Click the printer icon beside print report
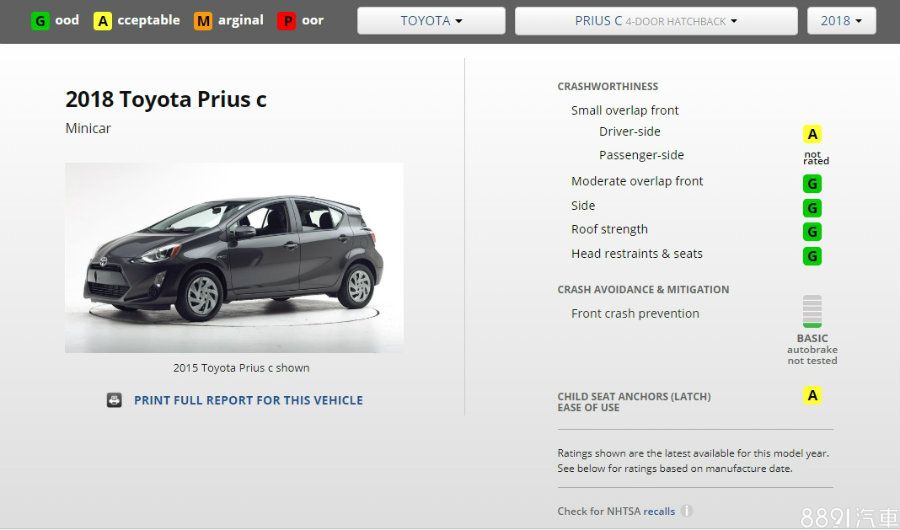Image resolution: width=900 pixels, height=530 pixels. (114, 400)
